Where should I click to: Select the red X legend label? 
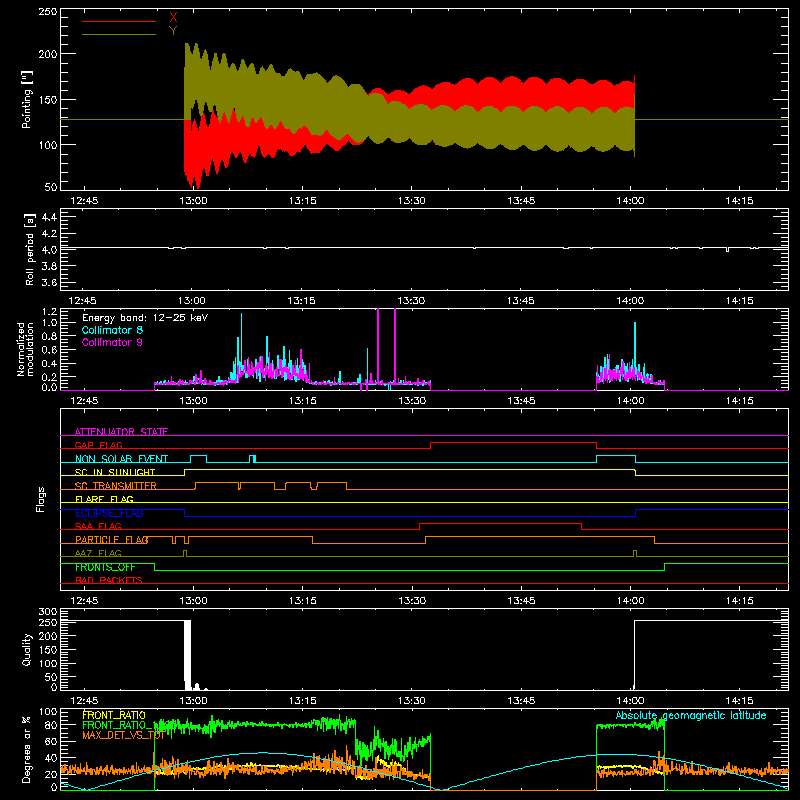click(173, 17)
